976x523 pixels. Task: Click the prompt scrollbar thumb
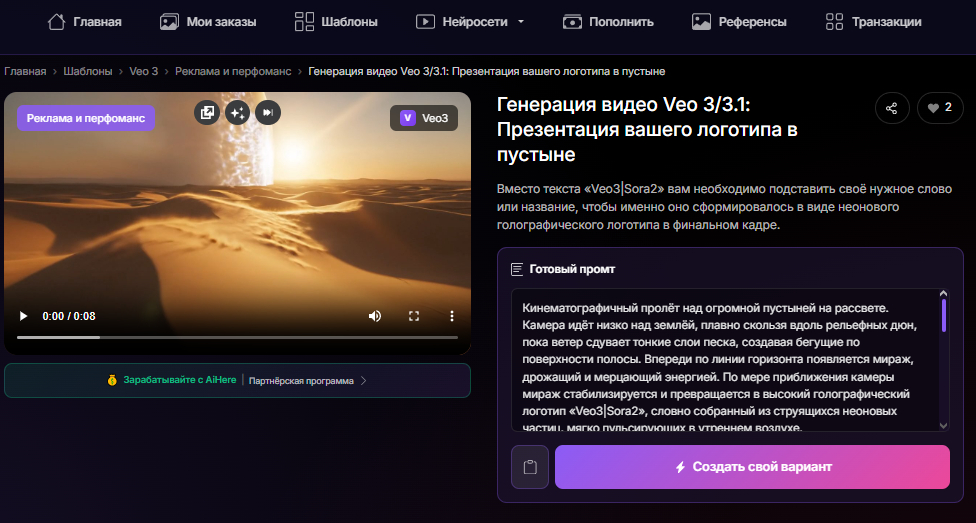click(x=944, y=316)
